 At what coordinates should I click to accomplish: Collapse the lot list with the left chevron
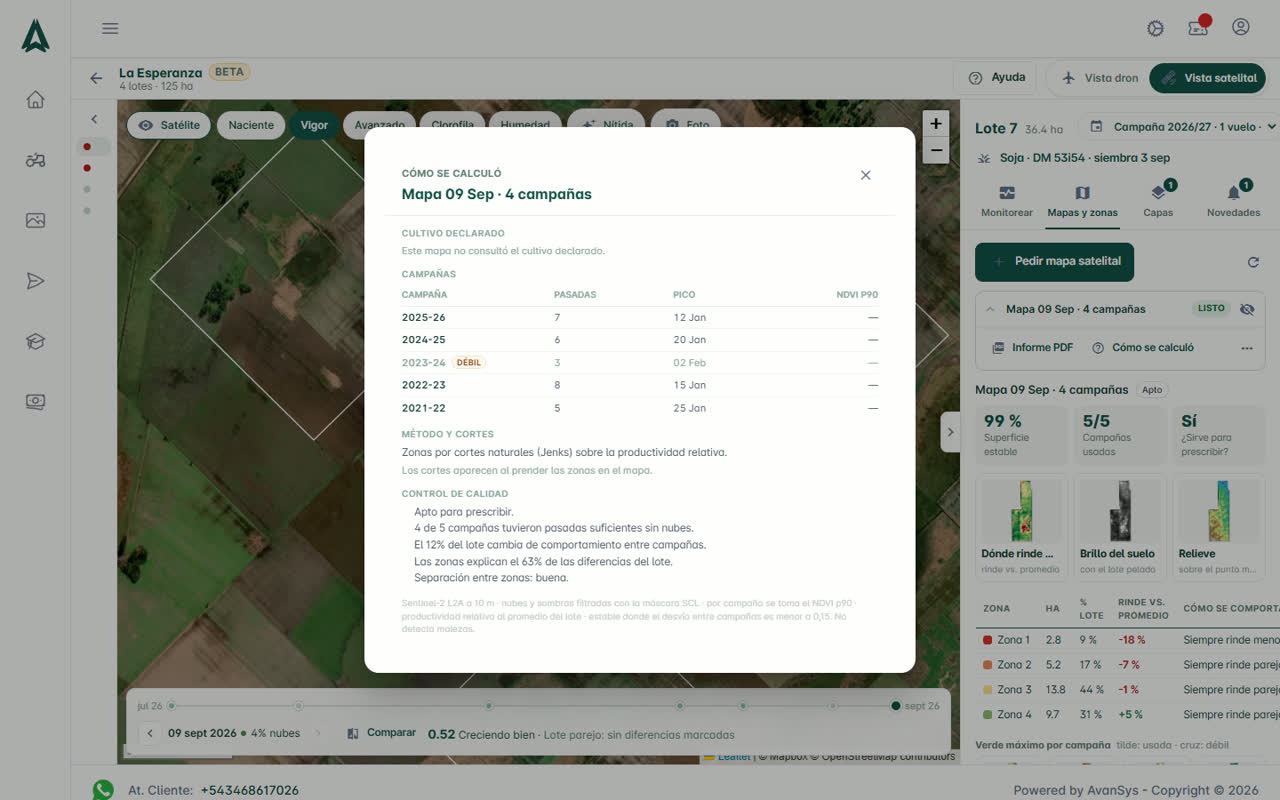click(x=94, y=119)
